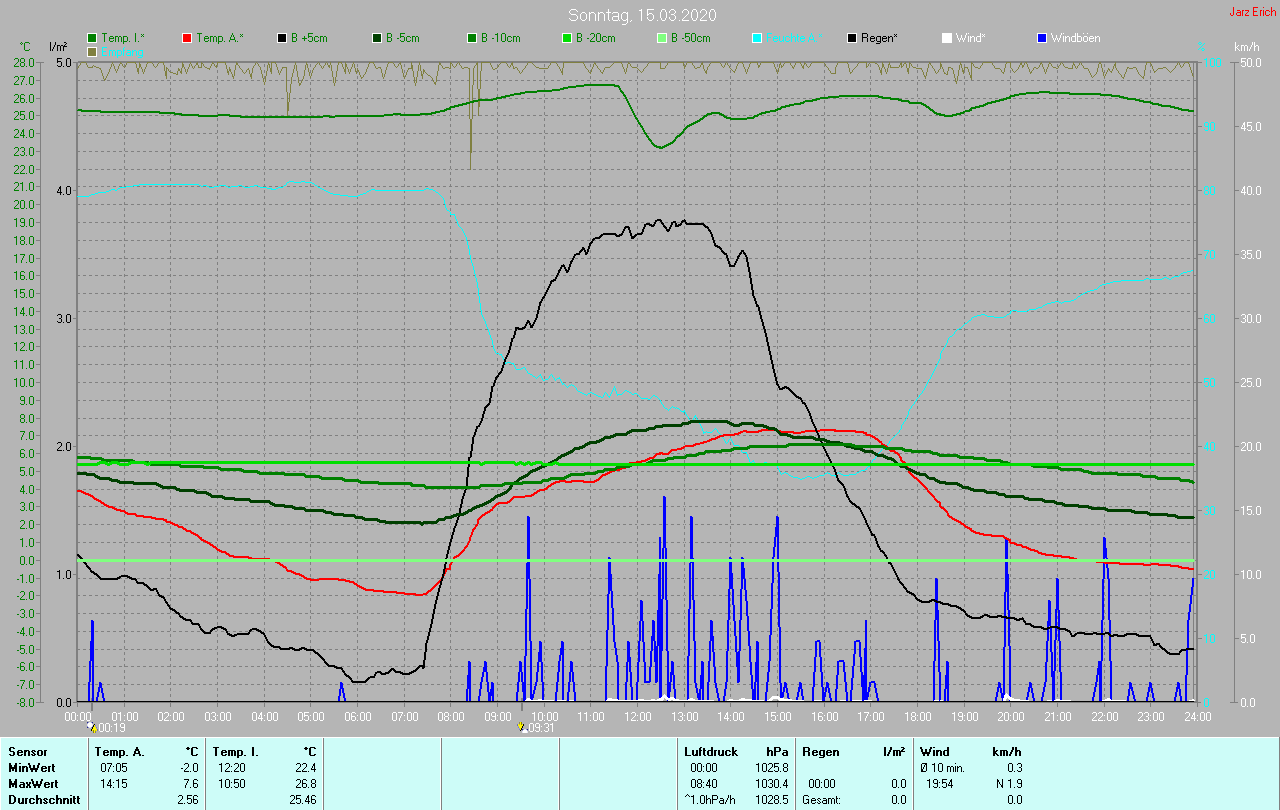
Task: Click the Jarz Erich link
Action: [x=1252, y=12]
